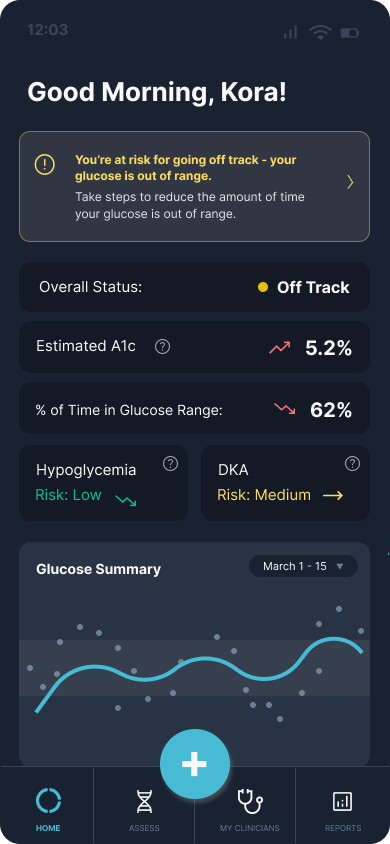
Task: Switch to the MY CLINICIANS tab label
Action: coord(250,828)
